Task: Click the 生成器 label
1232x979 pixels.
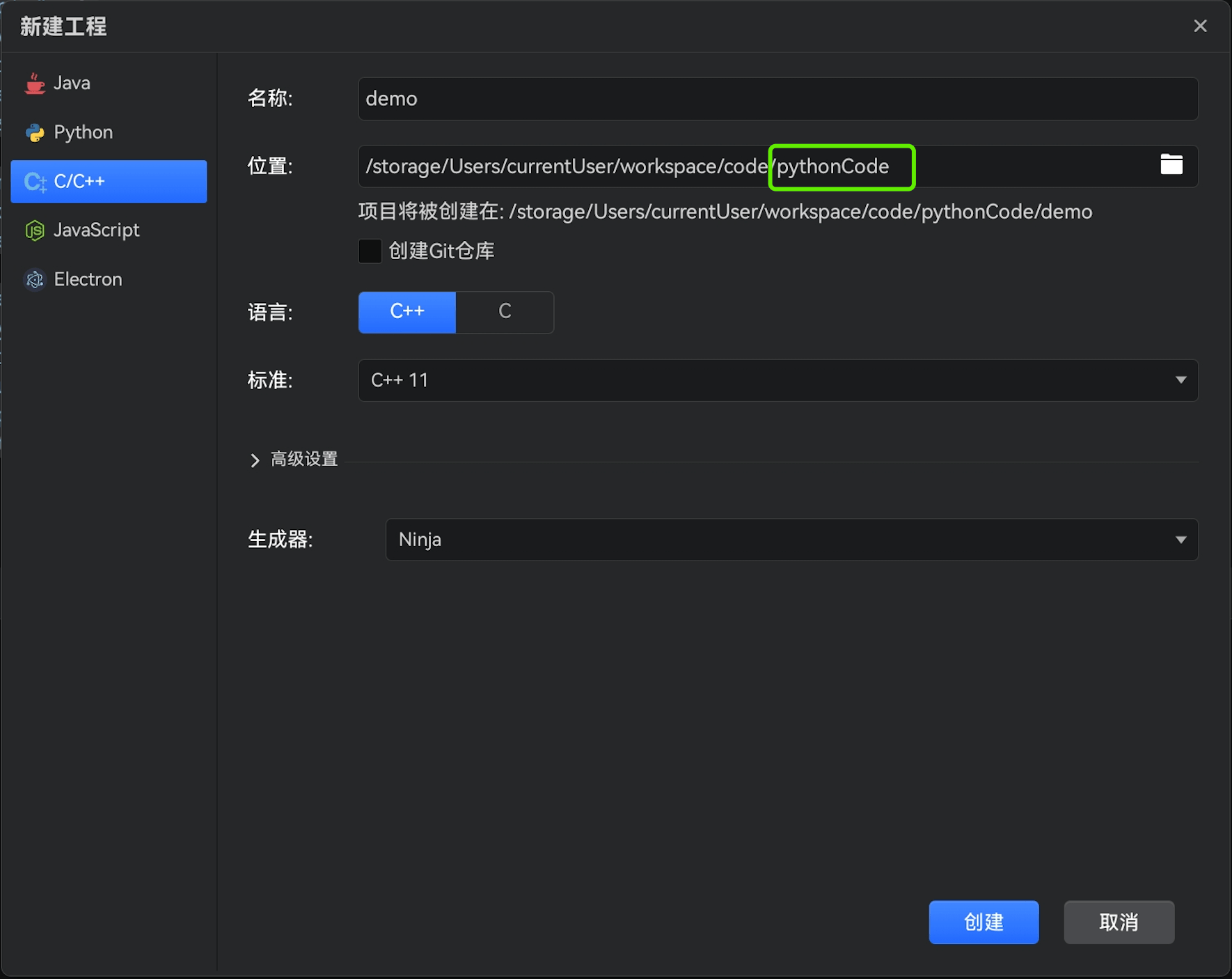Action: coord(281,539)
